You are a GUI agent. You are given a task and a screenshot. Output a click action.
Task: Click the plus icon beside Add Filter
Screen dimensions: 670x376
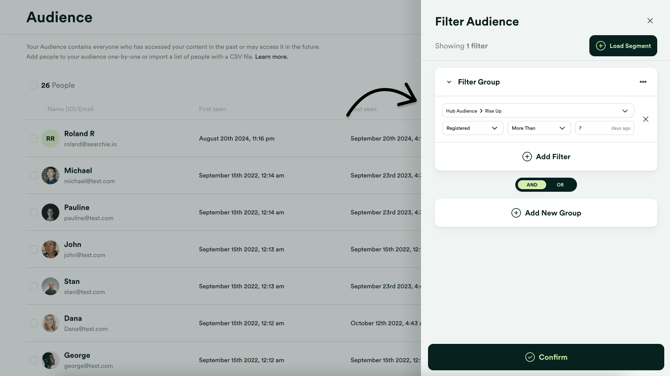tap(527, 157)
